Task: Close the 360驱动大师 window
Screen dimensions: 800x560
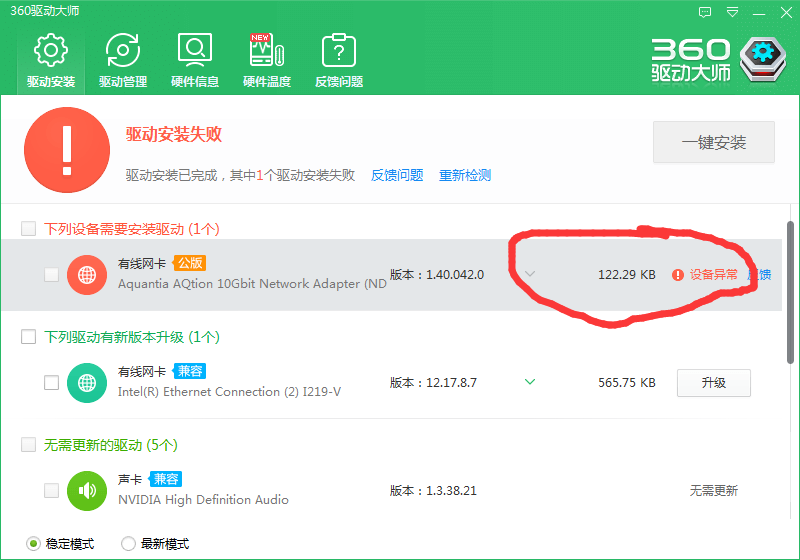Action: 786,12
